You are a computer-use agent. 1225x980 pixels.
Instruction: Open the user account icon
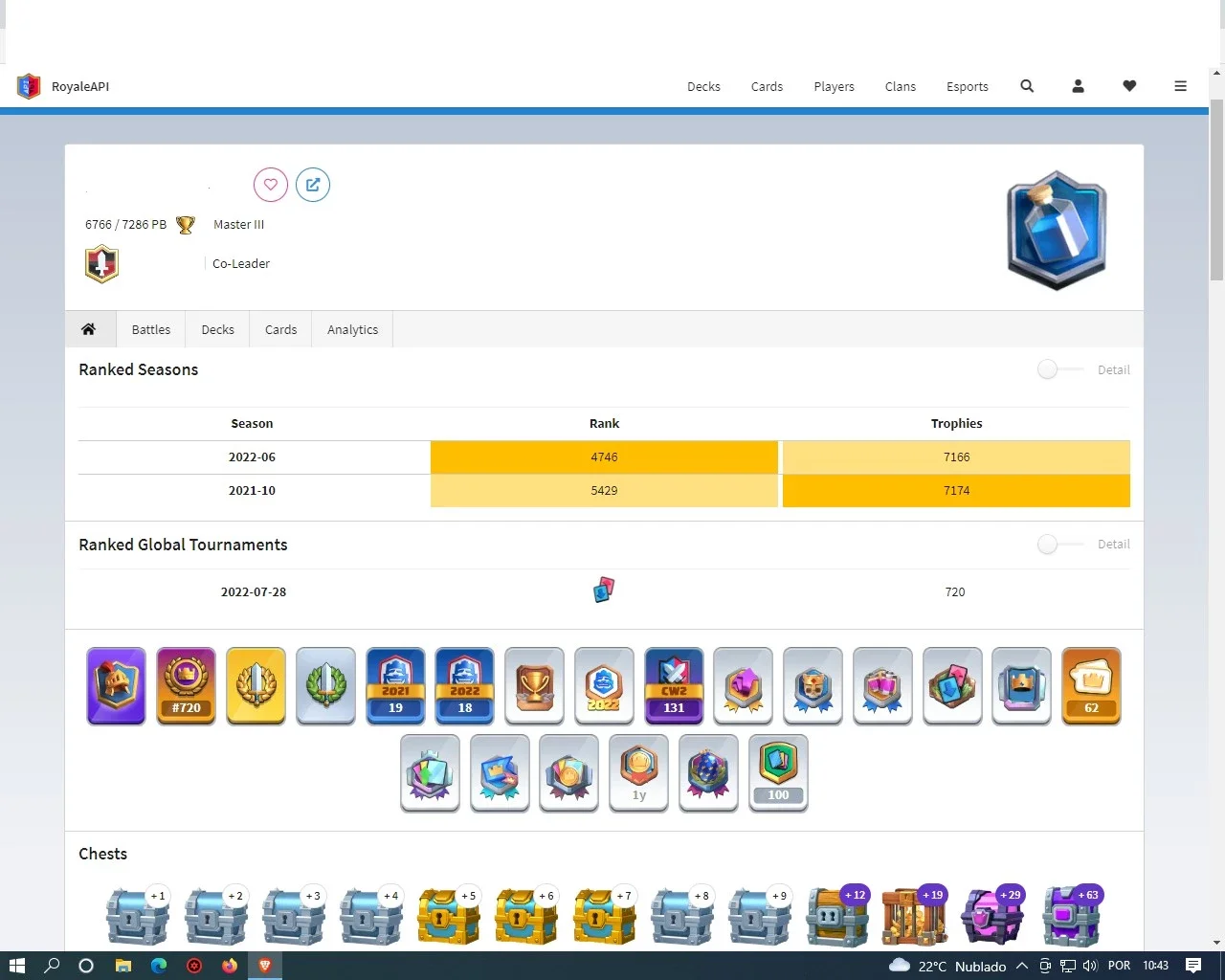1078,86
